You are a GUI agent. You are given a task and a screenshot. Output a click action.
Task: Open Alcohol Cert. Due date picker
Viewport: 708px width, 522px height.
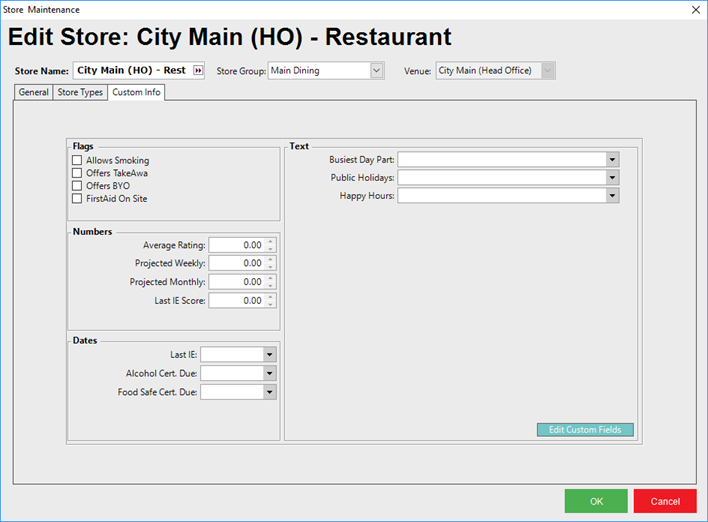click(269, 373)
